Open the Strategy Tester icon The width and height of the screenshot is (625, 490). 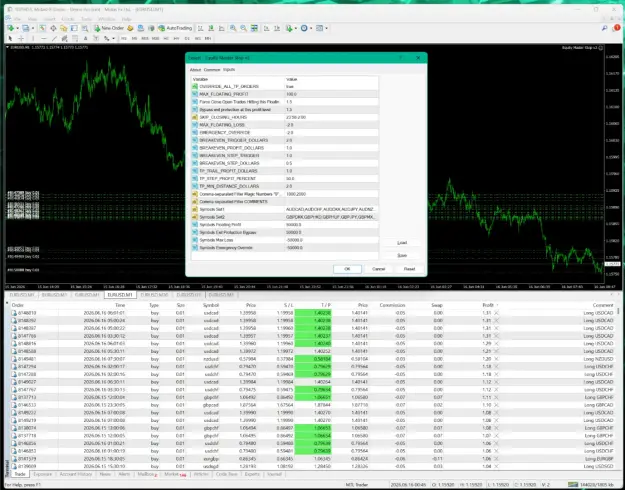click(x=85, y=28)
